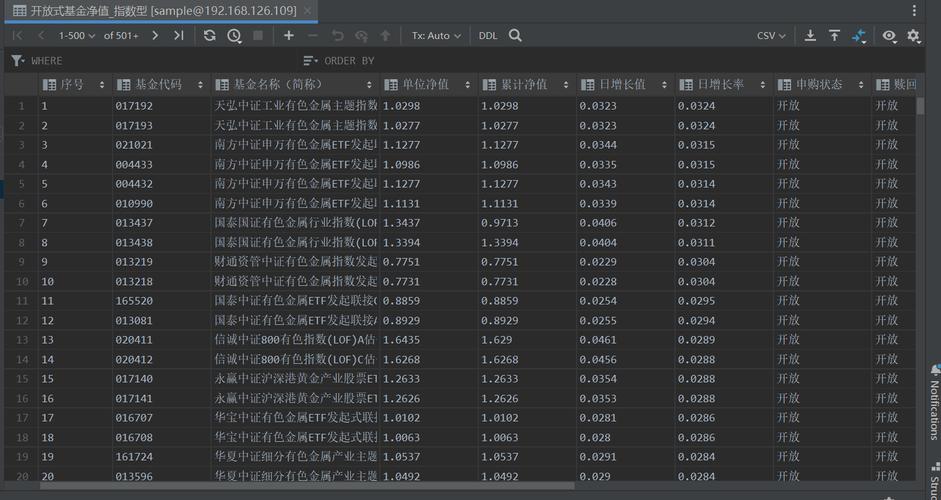This screenshot has width=941, height=500.
Task: Click the horizontal scrollbar thumb
Action: [x=306, y=486]
